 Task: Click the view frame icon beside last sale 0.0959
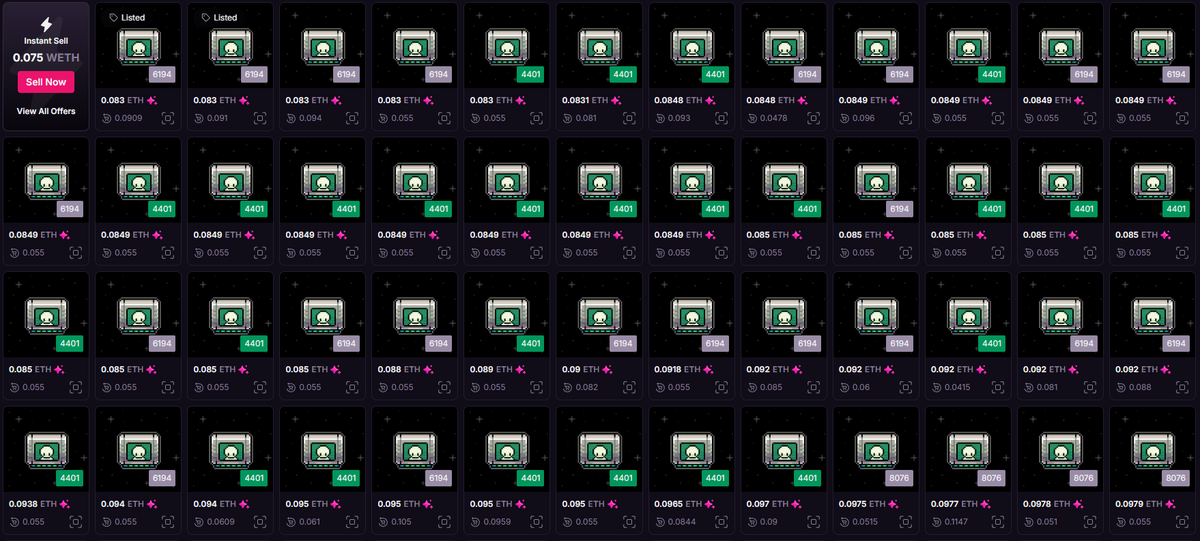coord(536,521)
